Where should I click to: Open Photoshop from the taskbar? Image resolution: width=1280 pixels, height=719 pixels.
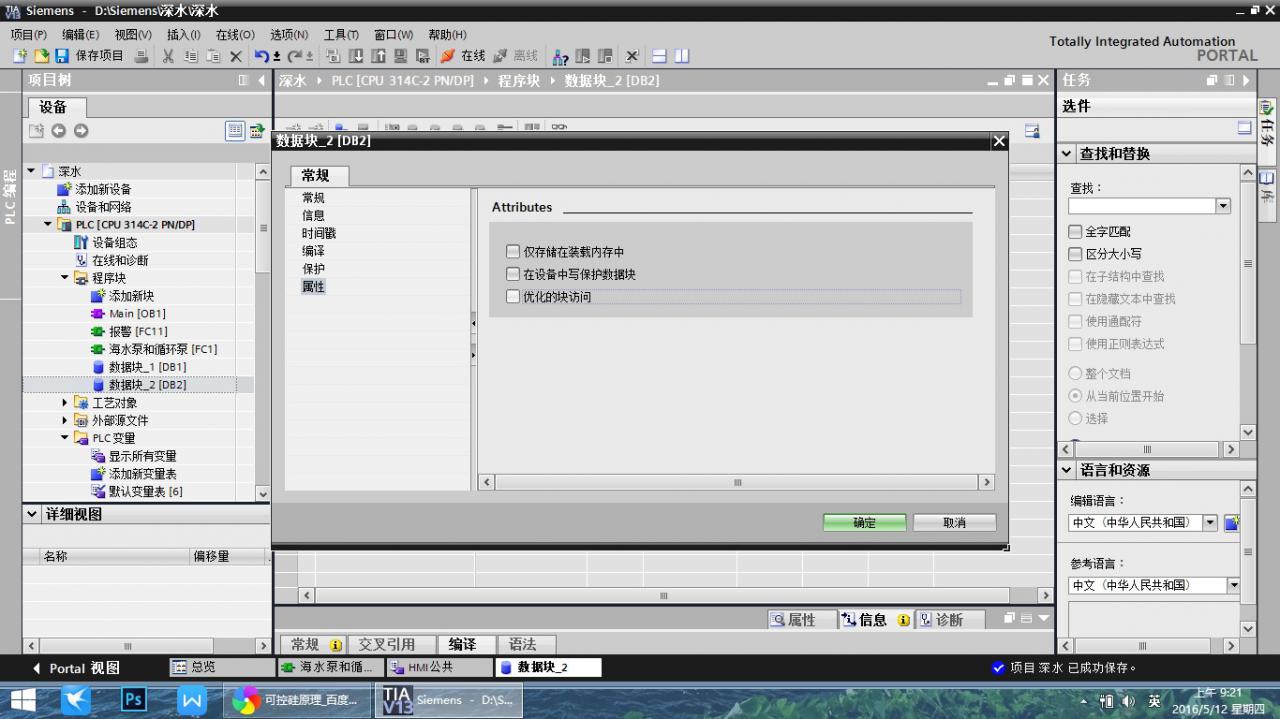point(133,700)
